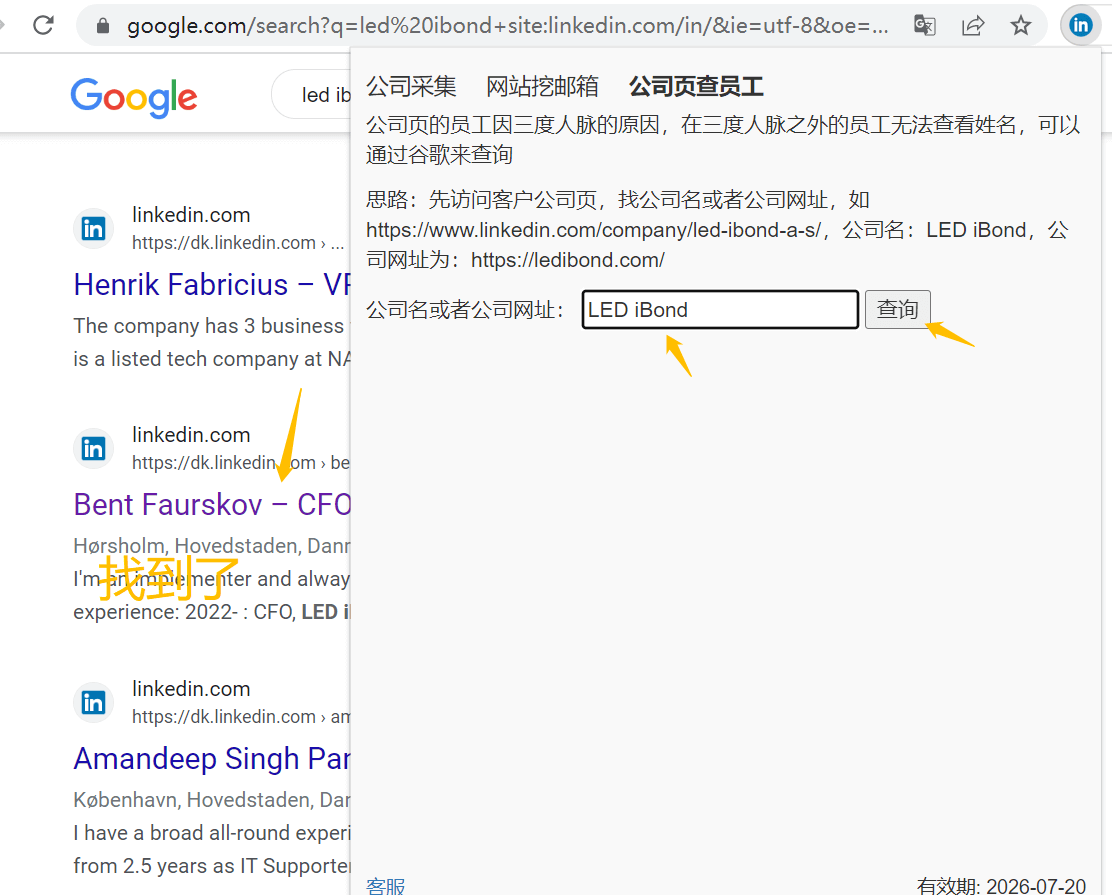The width and height of the screenshot is (1112, 895).
Task: Click the share page icon
Action: tap(973, 26)
